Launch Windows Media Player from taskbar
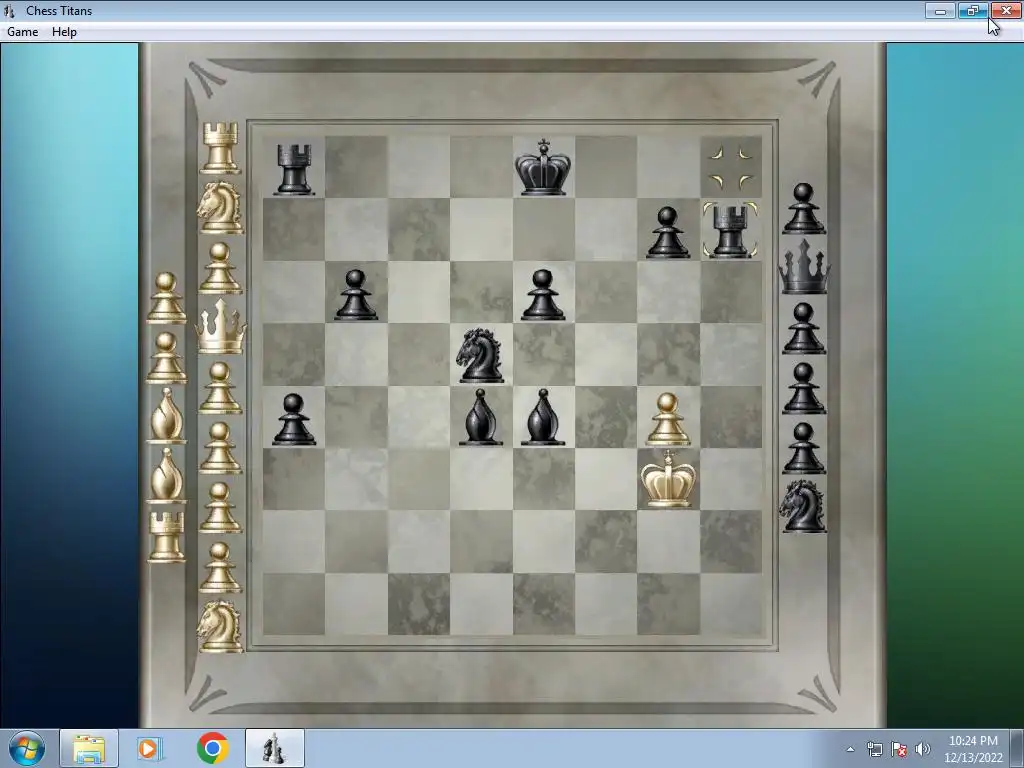 pyautogui.click(x=150, y=748)
